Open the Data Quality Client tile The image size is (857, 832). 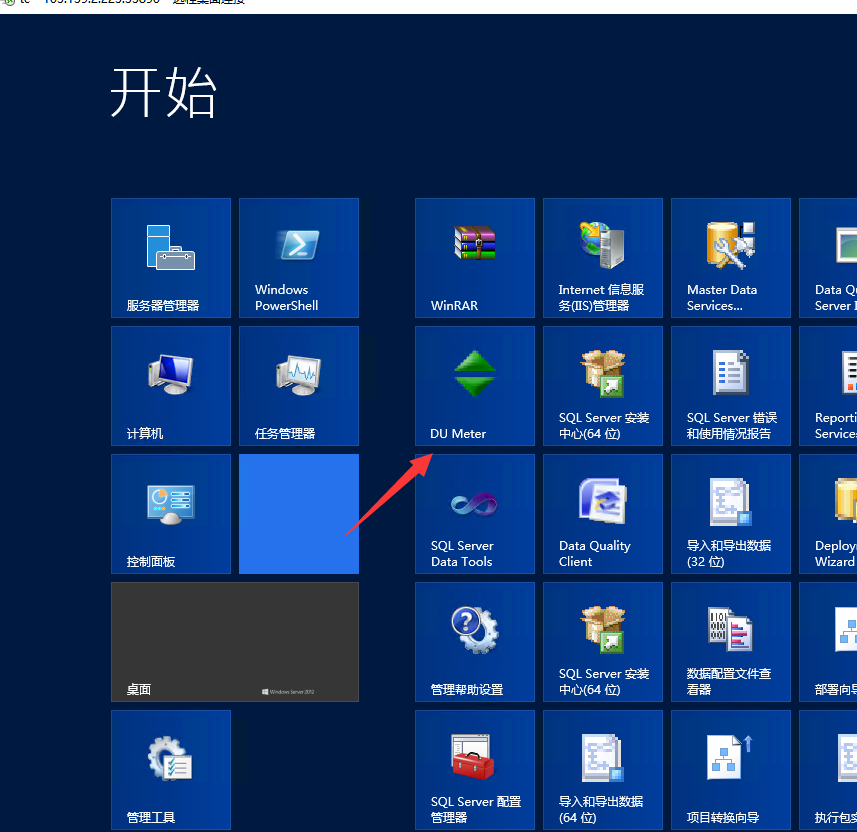point(603,514)
